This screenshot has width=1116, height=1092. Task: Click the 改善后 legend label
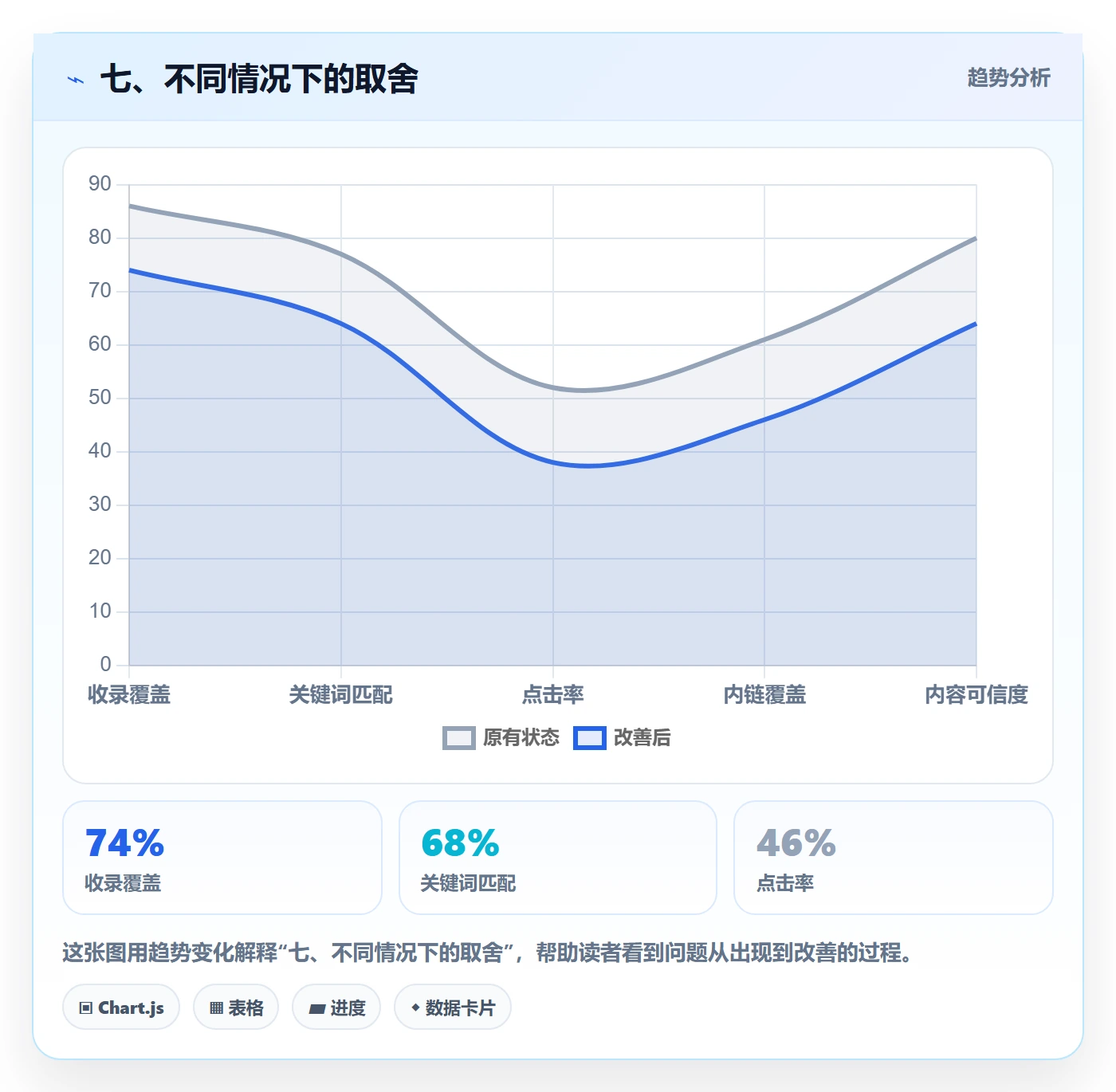tap(642, 738)
